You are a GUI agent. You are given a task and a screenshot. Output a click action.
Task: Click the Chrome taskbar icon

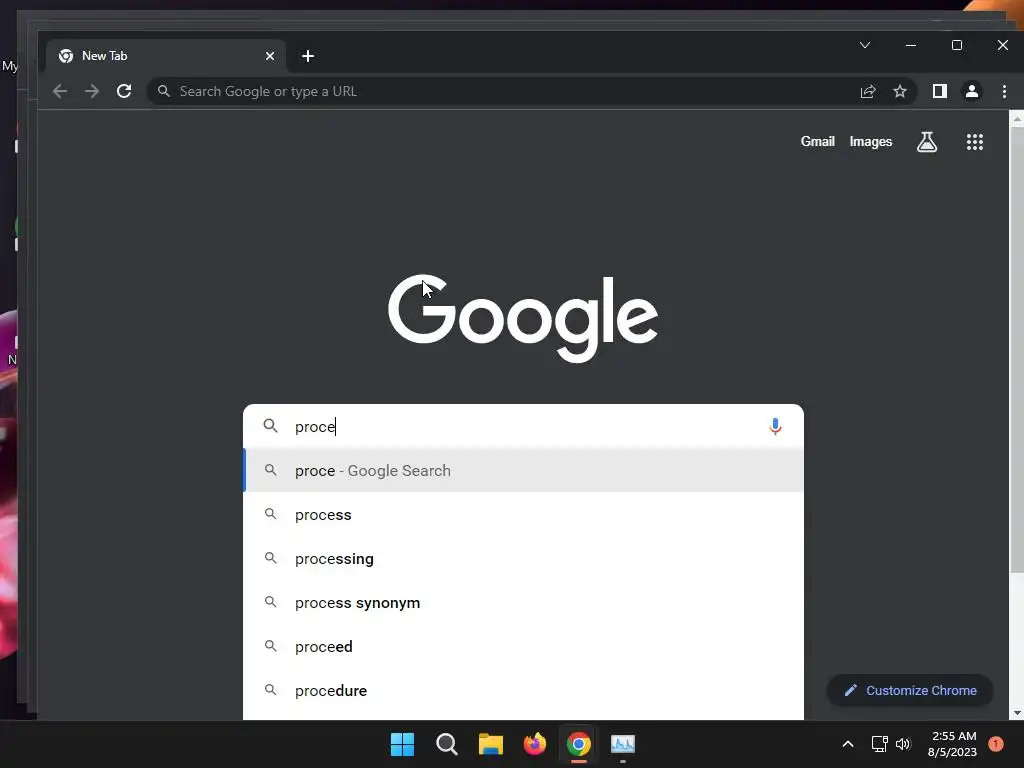click(x=579, y=744)
